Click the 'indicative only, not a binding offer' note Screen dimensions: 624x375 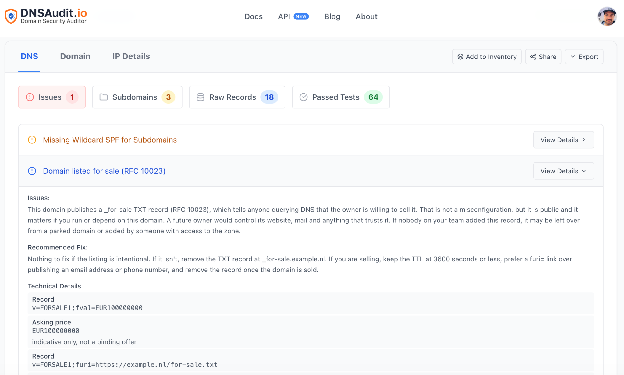84,342
